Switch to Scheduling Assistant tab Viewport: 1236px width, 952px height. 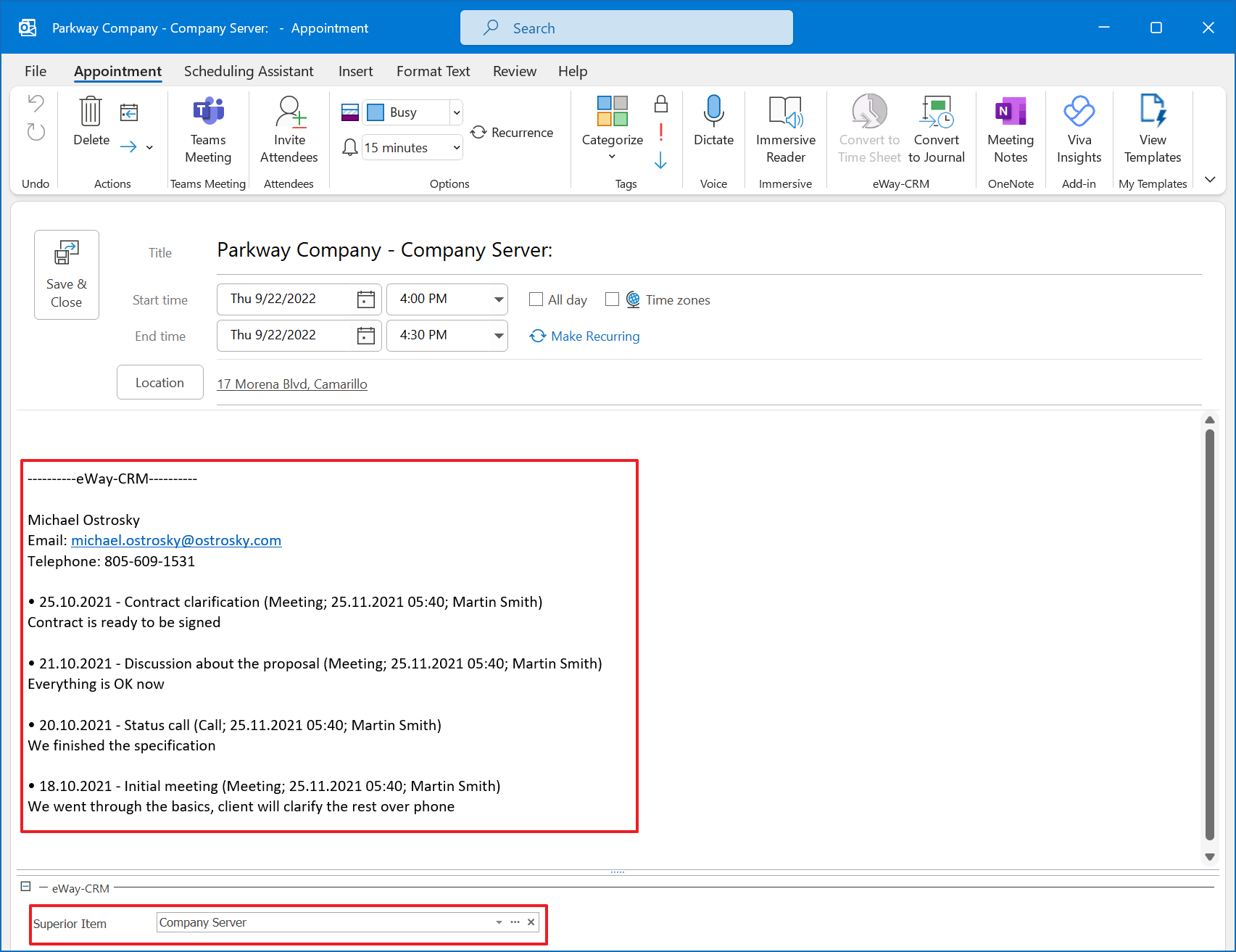(x=249, y=71)
